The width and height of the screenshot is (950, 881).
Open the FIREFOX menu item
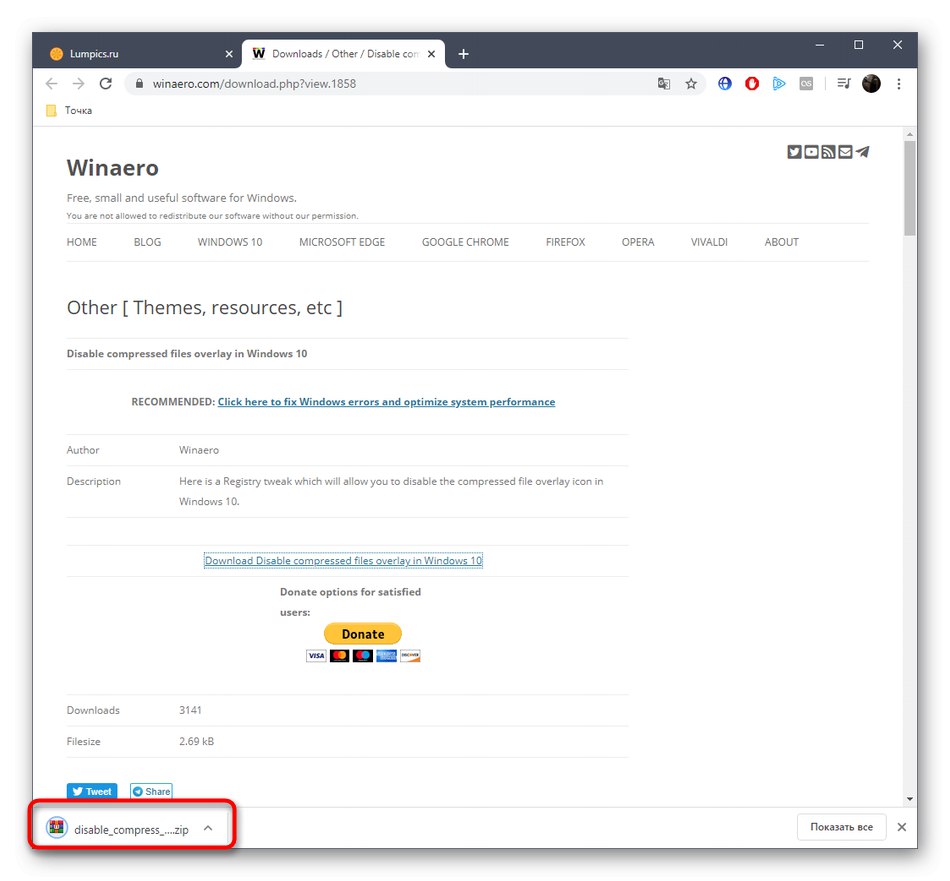[x=565, y=242]
